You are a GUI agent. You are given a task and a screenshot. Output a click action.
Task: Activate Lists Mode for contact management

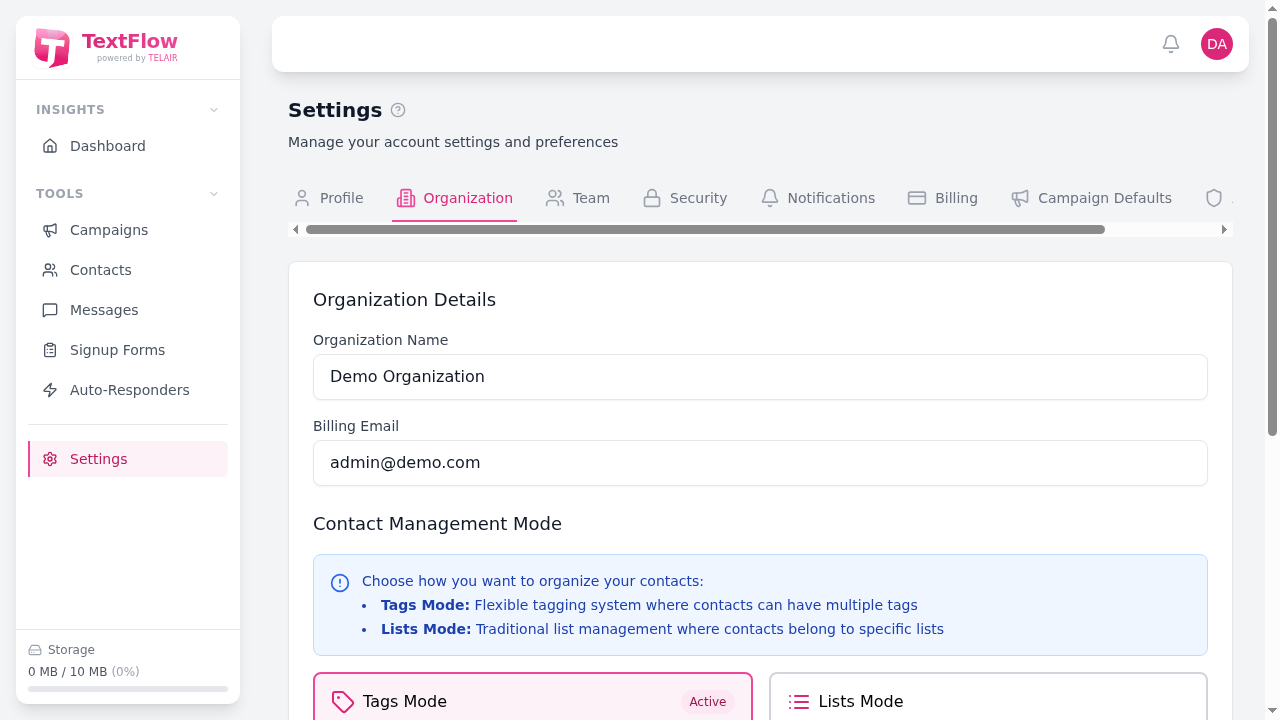pos(987,700)
